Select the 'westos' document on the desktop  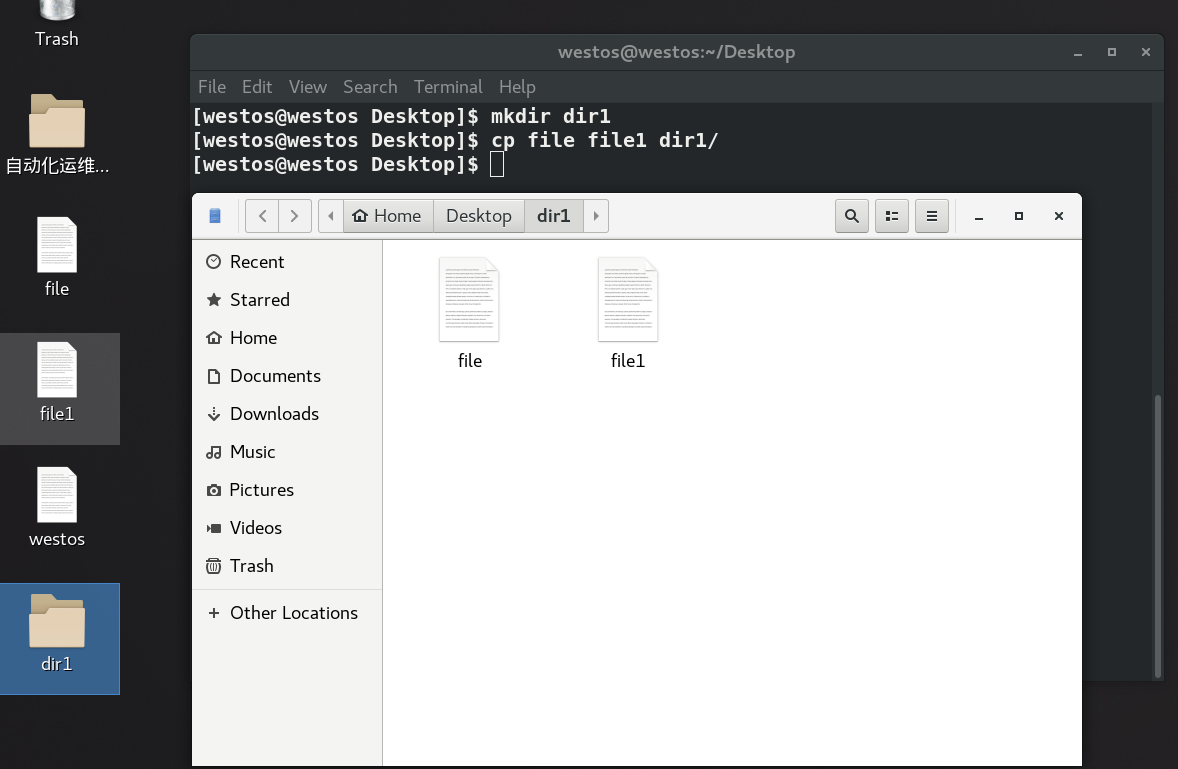click(x=57, y=508)
